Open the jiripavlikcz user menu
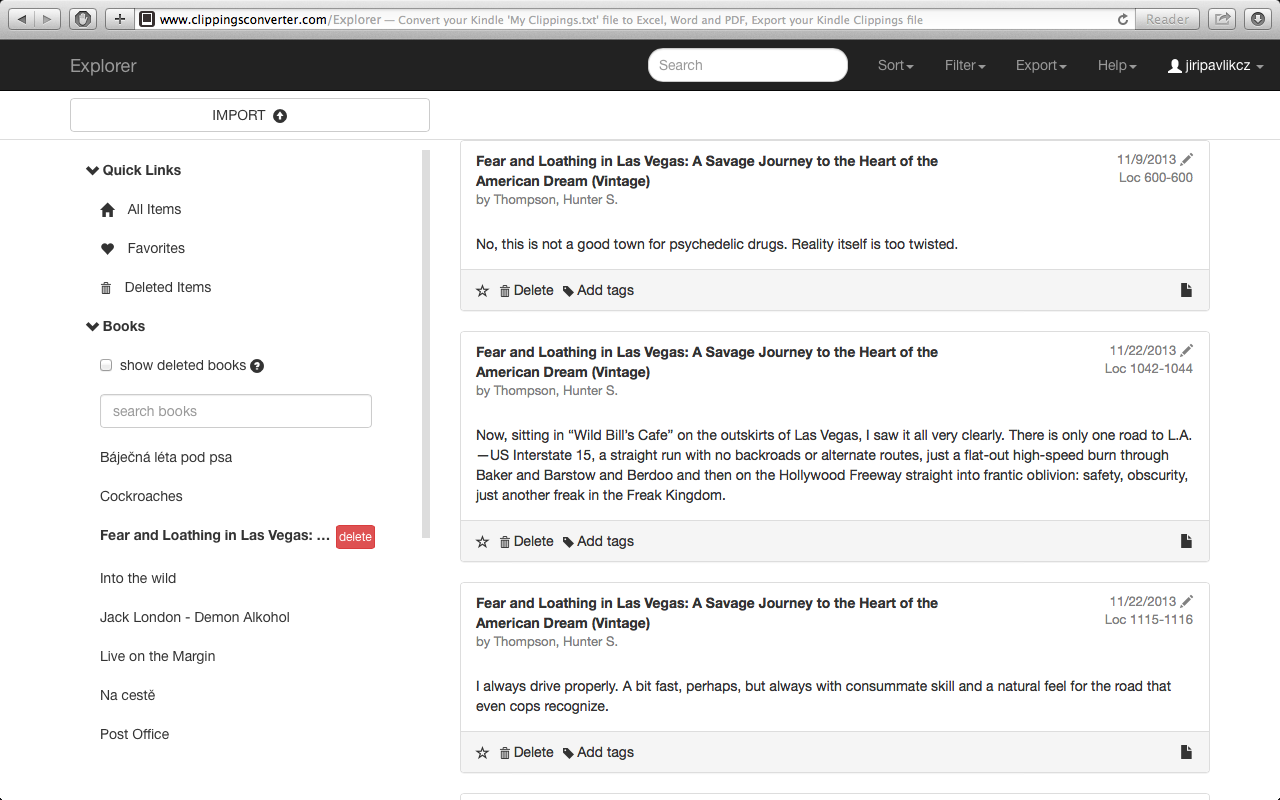Image resolution: width=1280 pixels, height=800 pixels. tap(1215, 65)
